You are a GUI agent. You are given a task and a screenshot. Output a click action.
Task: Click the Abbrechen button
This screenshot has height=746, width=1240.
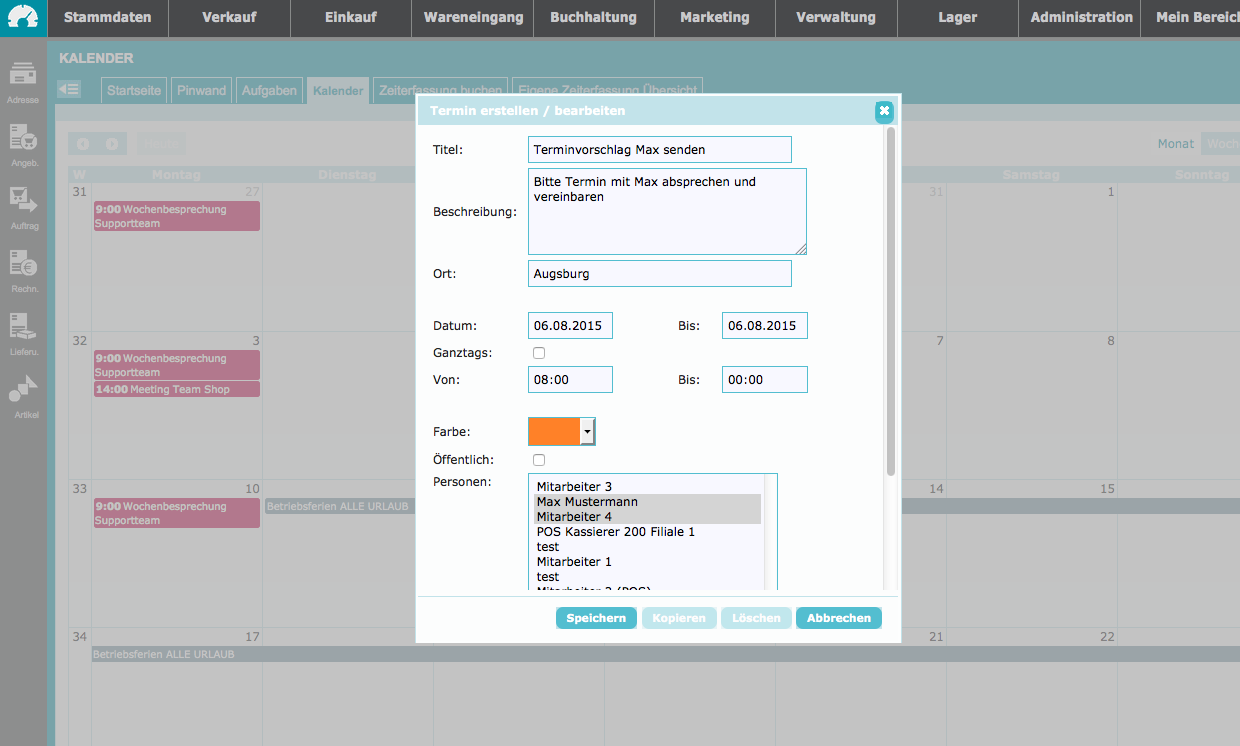(x=838, y=618)
